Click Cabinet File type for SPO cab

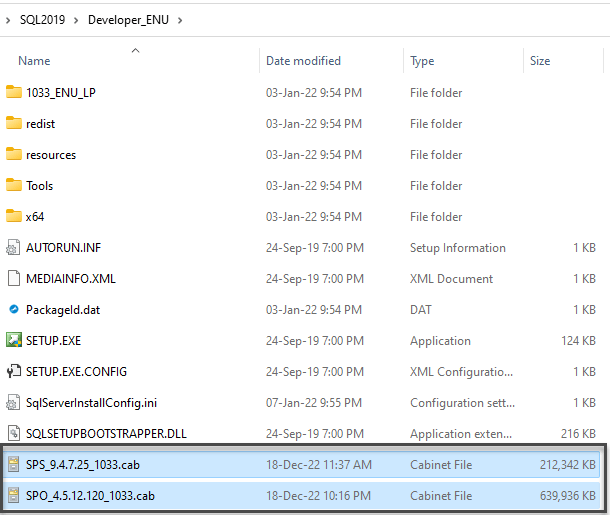coord(441,496)
